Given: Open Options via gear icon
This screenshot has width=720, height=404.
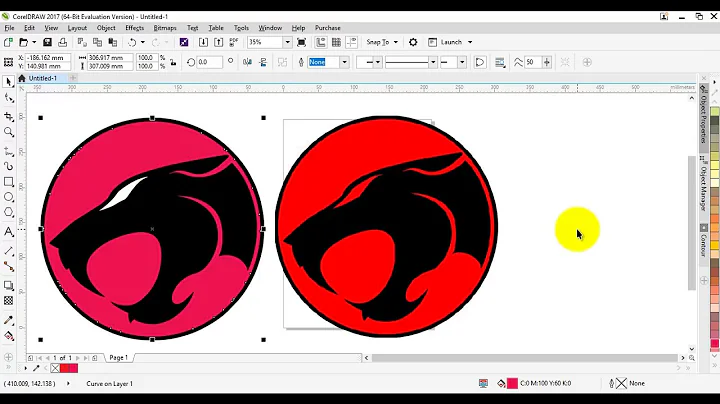Looking at the screenshot, I should tap(413, 42).
